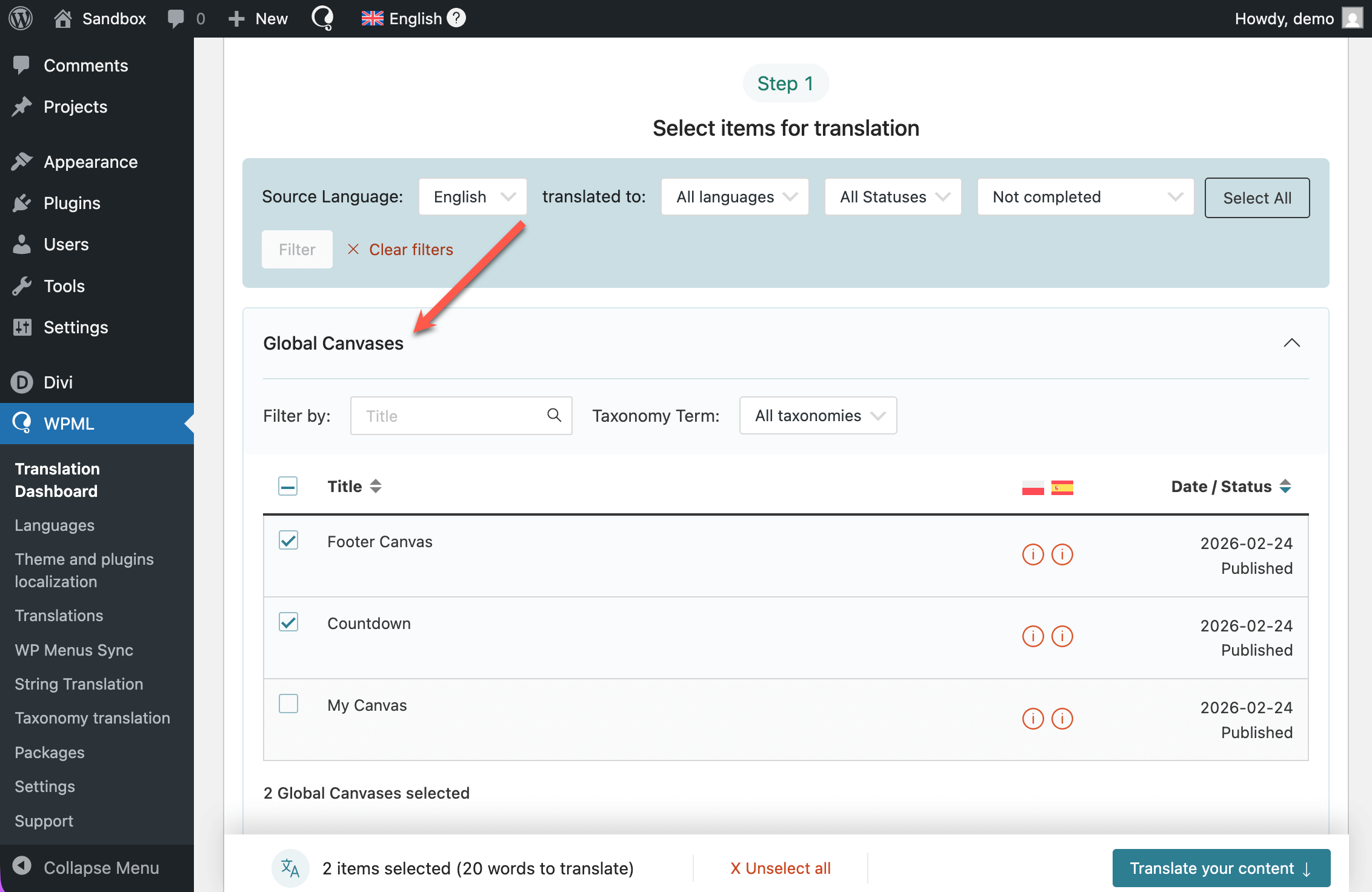Open the Not completed dropdown
1372x892 pixels.
1085,197
